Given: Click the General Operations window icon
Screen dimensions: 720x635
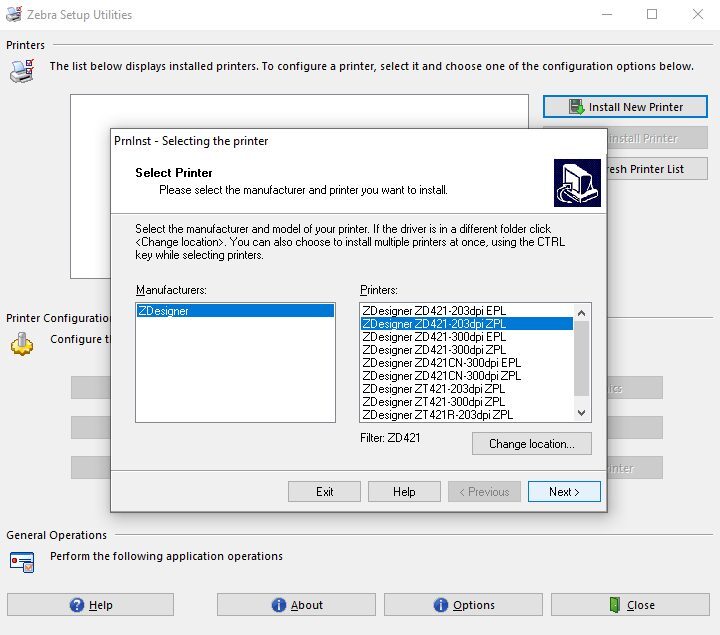Looking at the screenshot, I should pos(22,562).
